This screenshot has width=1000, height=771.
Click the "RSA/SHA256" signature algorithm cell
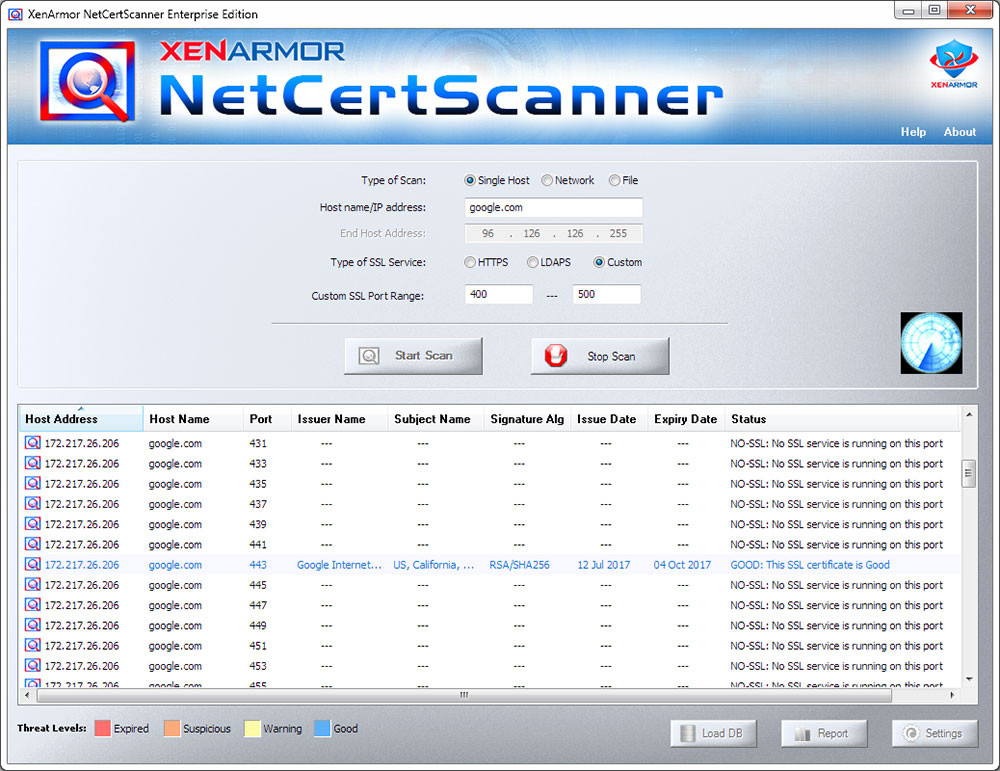[519, 565]
